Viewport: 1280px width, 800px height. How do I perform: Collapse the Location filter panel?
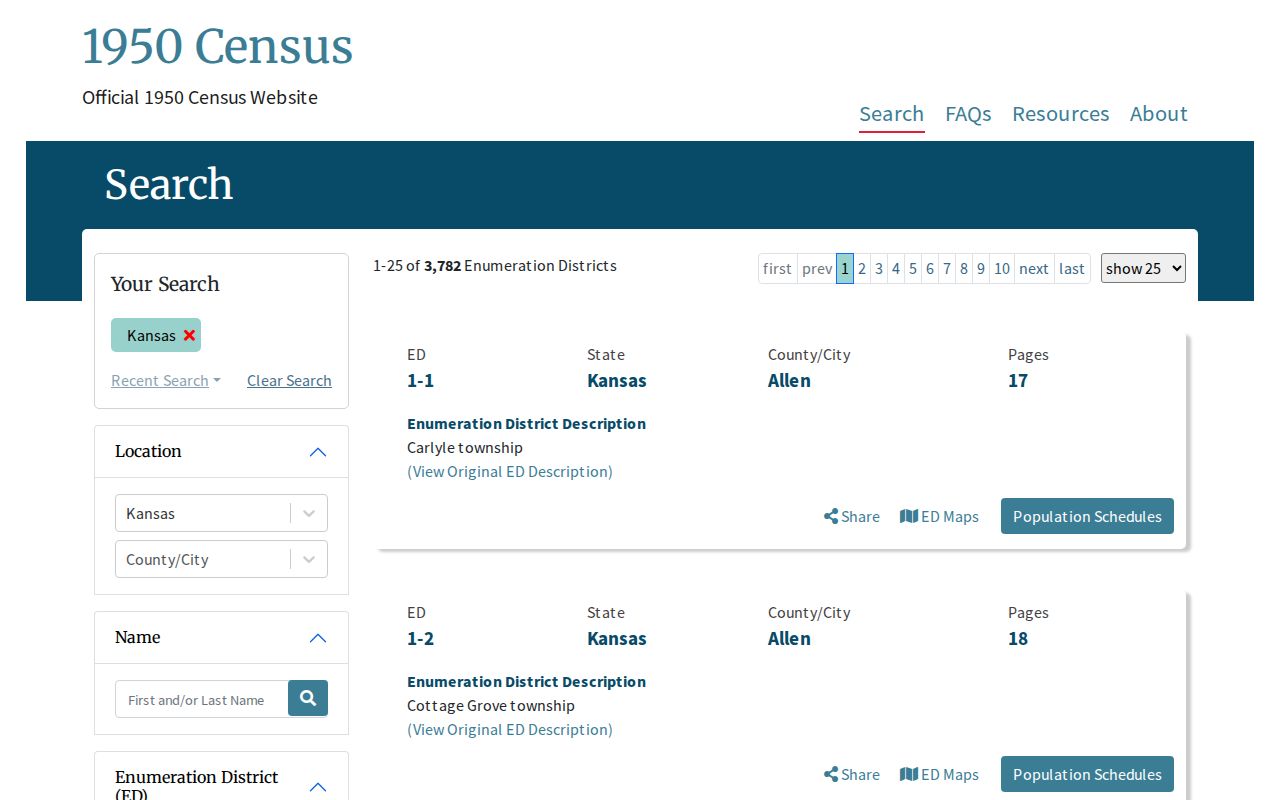[x=318, y=452]
